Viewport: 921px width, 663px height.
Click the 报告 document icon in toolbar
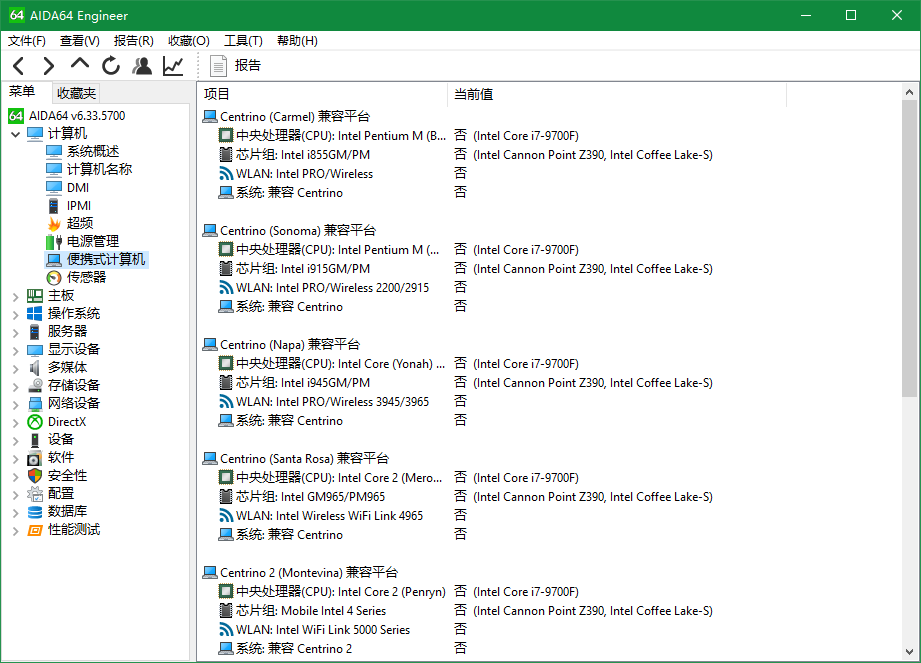coord(218,66)
